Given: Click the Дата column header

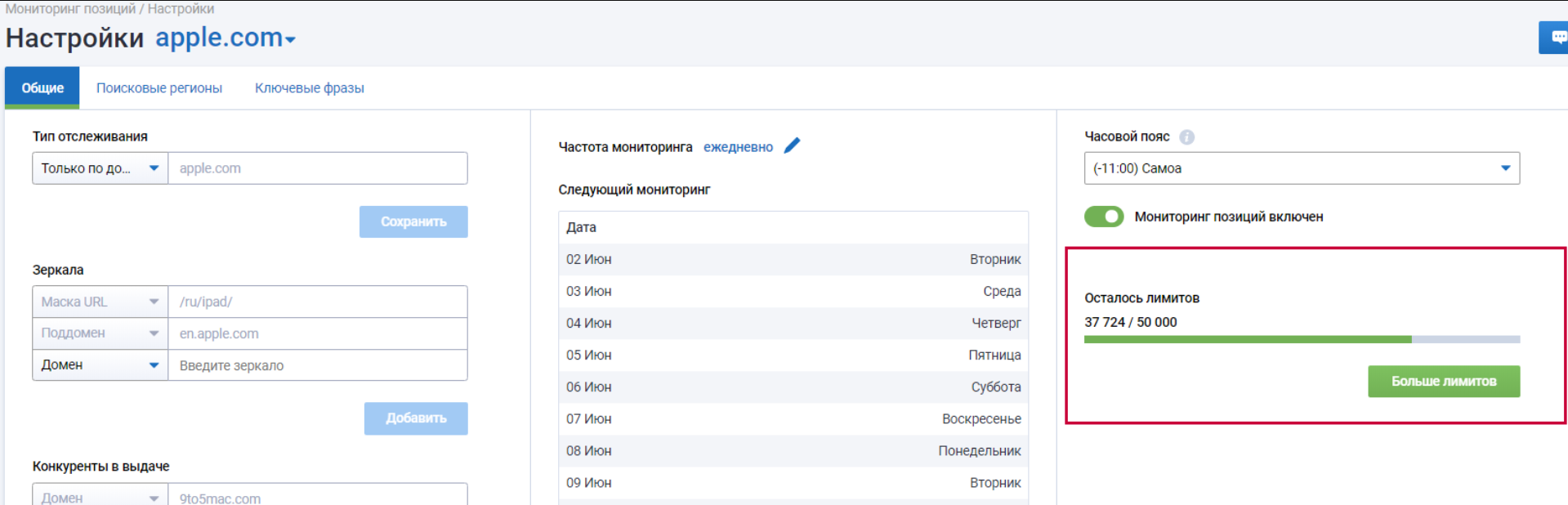Looking at the screenshot, I should (581, 227).
